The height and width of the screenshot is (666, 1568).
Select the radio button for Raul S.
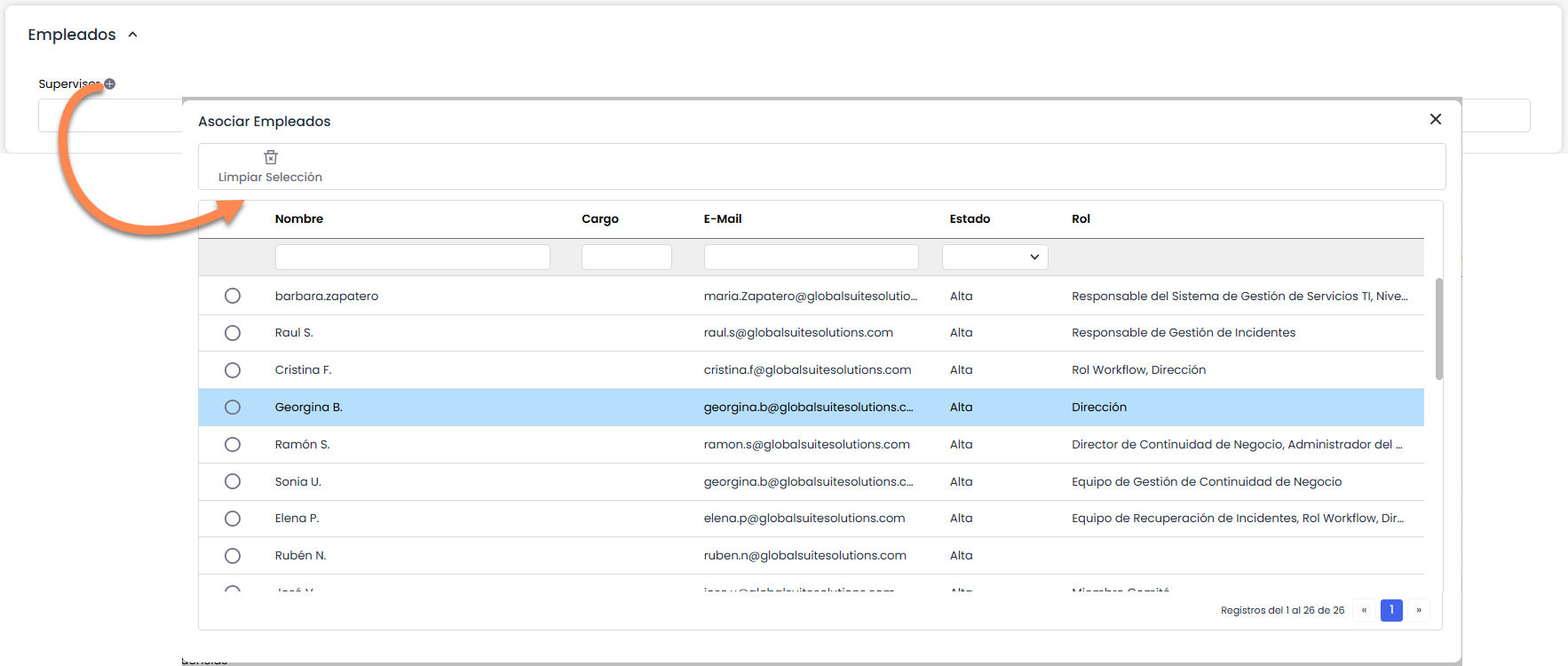coord(233,333)
